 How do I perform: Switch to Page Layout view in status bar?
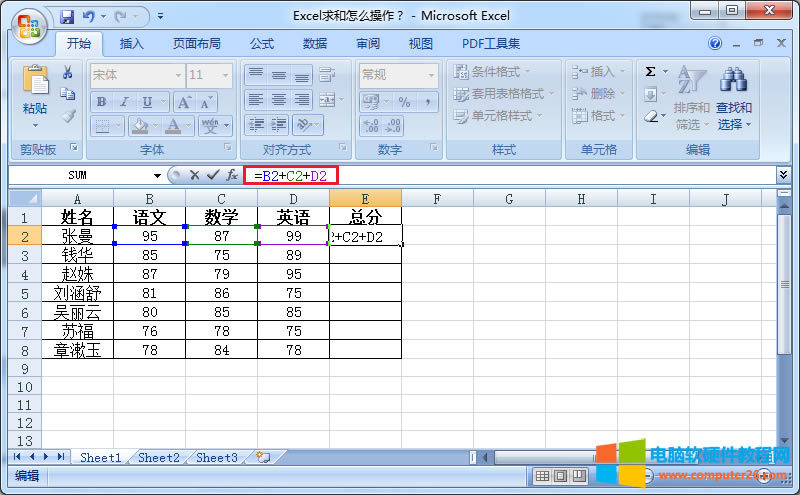561,476
